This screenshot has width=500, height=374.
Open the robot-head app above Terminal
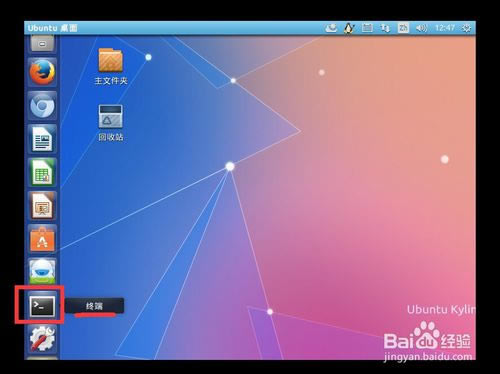tap(42, 272)
